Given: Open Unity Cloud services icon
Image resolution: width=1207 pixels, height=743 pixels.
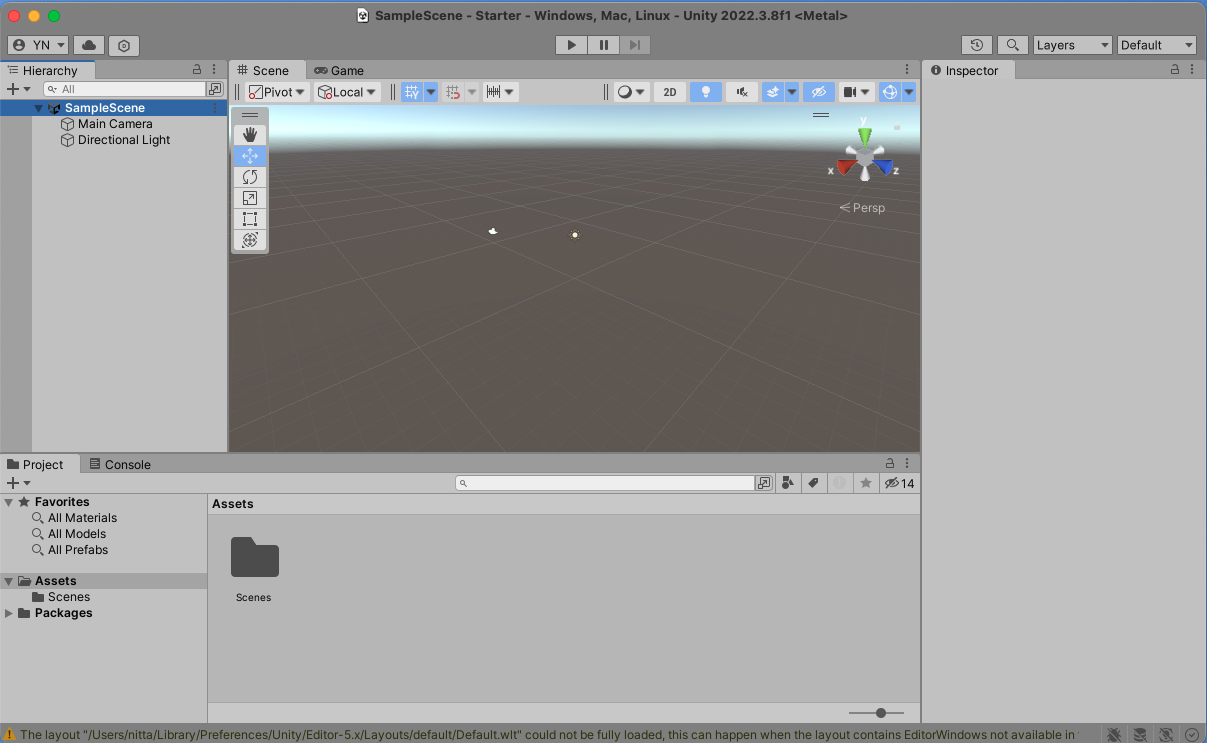Looking at the screenshot, I should [x=89, y=45].
